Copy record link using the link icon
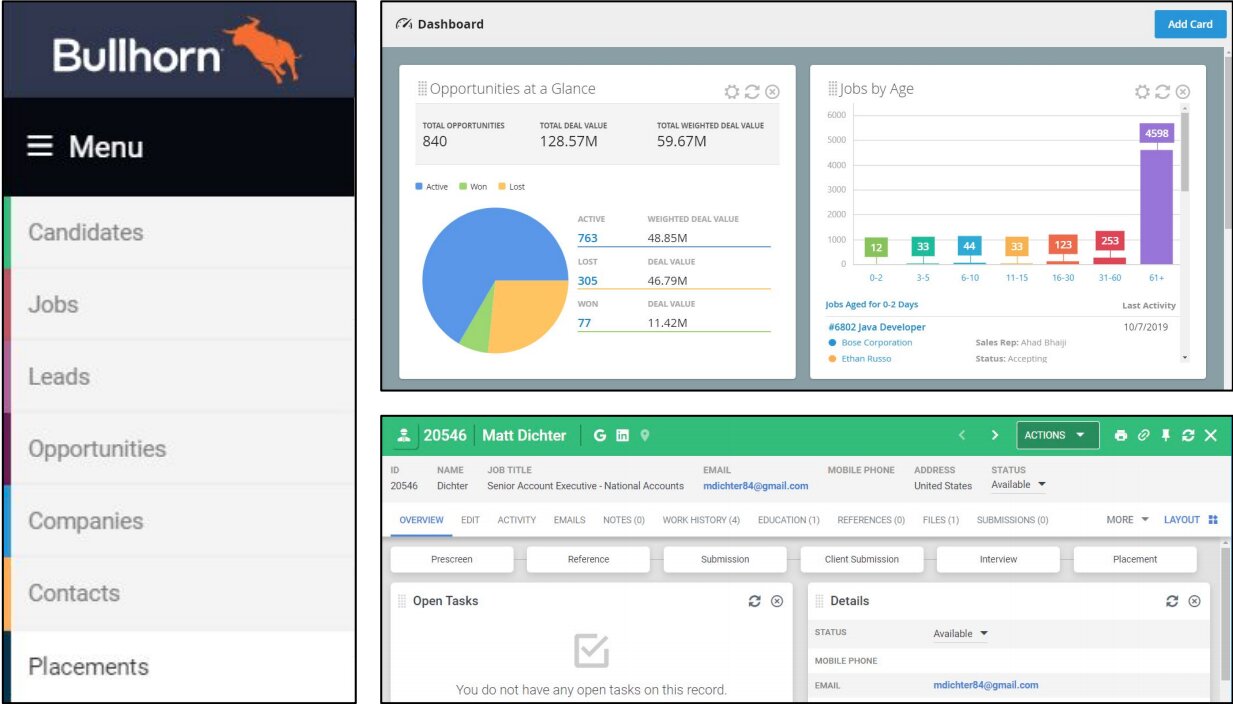The width and height of the screenshot is (1233, 704). (x=1143, y=436)
